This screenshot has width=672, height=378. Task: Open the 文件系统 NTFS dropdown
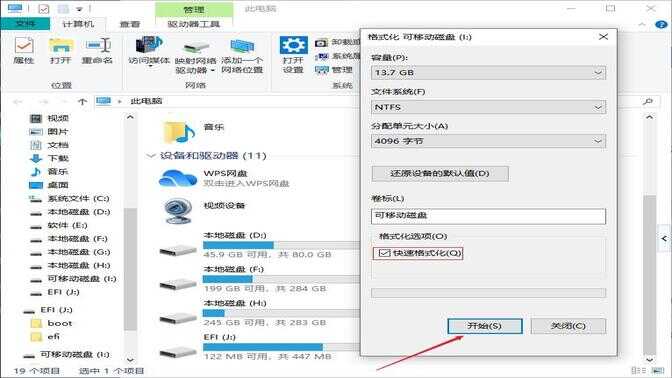(x=488, y=107)
